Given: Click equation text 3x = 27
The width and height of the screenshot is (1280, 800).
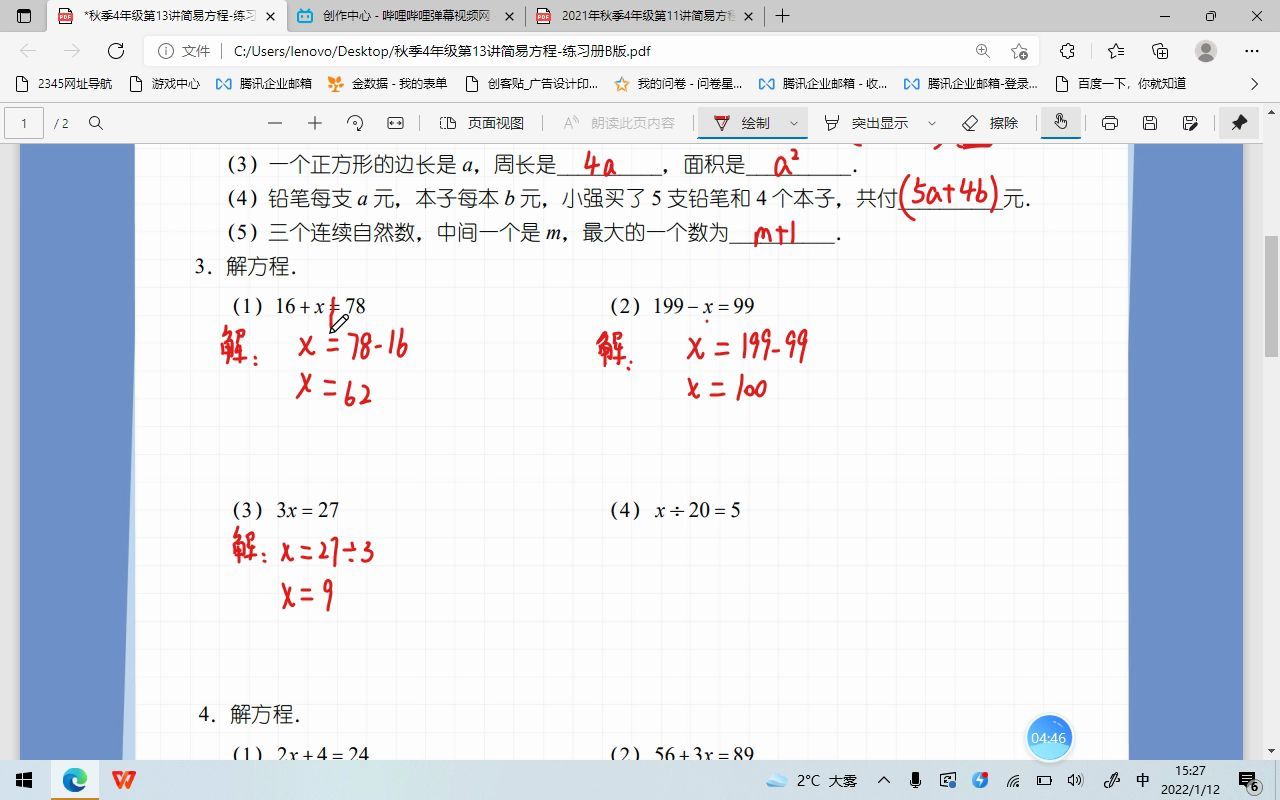Looking at the screenshot, I should pos(308,510).
